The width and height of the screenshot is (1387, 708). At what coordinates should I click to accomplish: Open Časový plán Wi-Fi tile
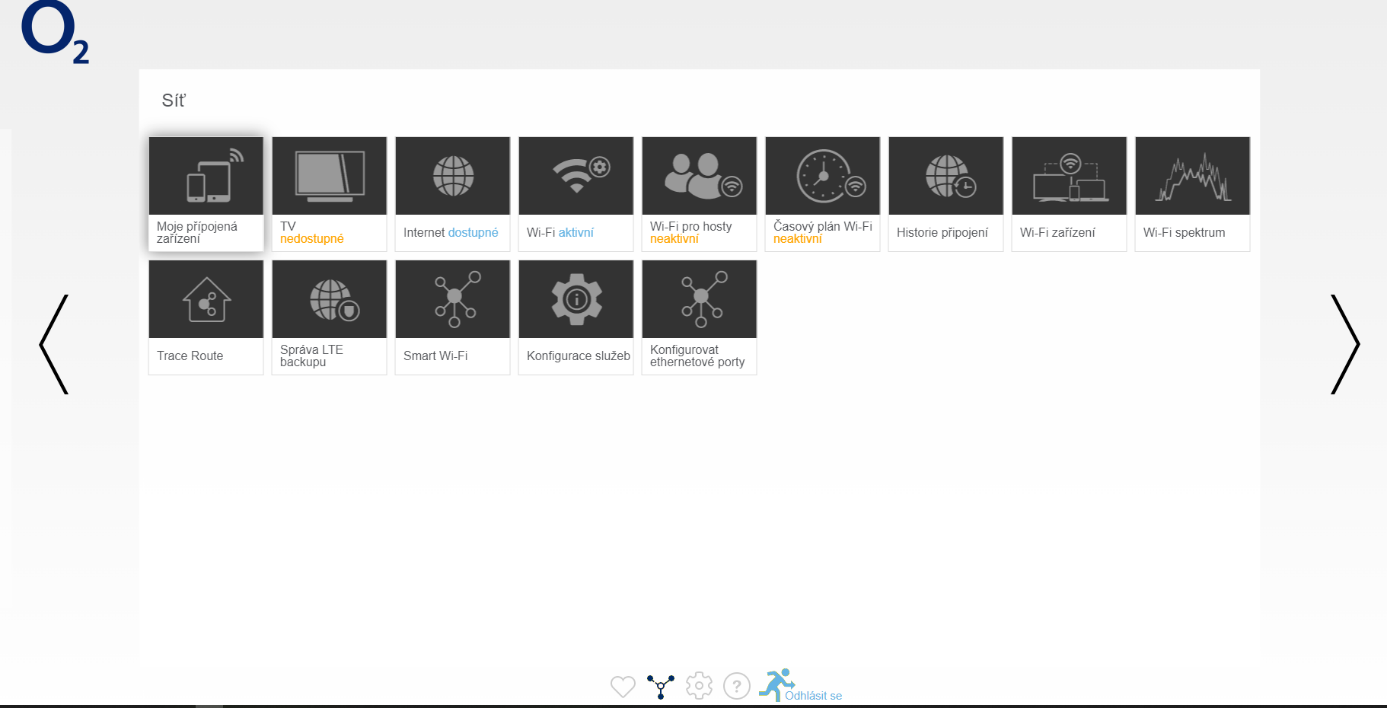(x=822, y=193)
